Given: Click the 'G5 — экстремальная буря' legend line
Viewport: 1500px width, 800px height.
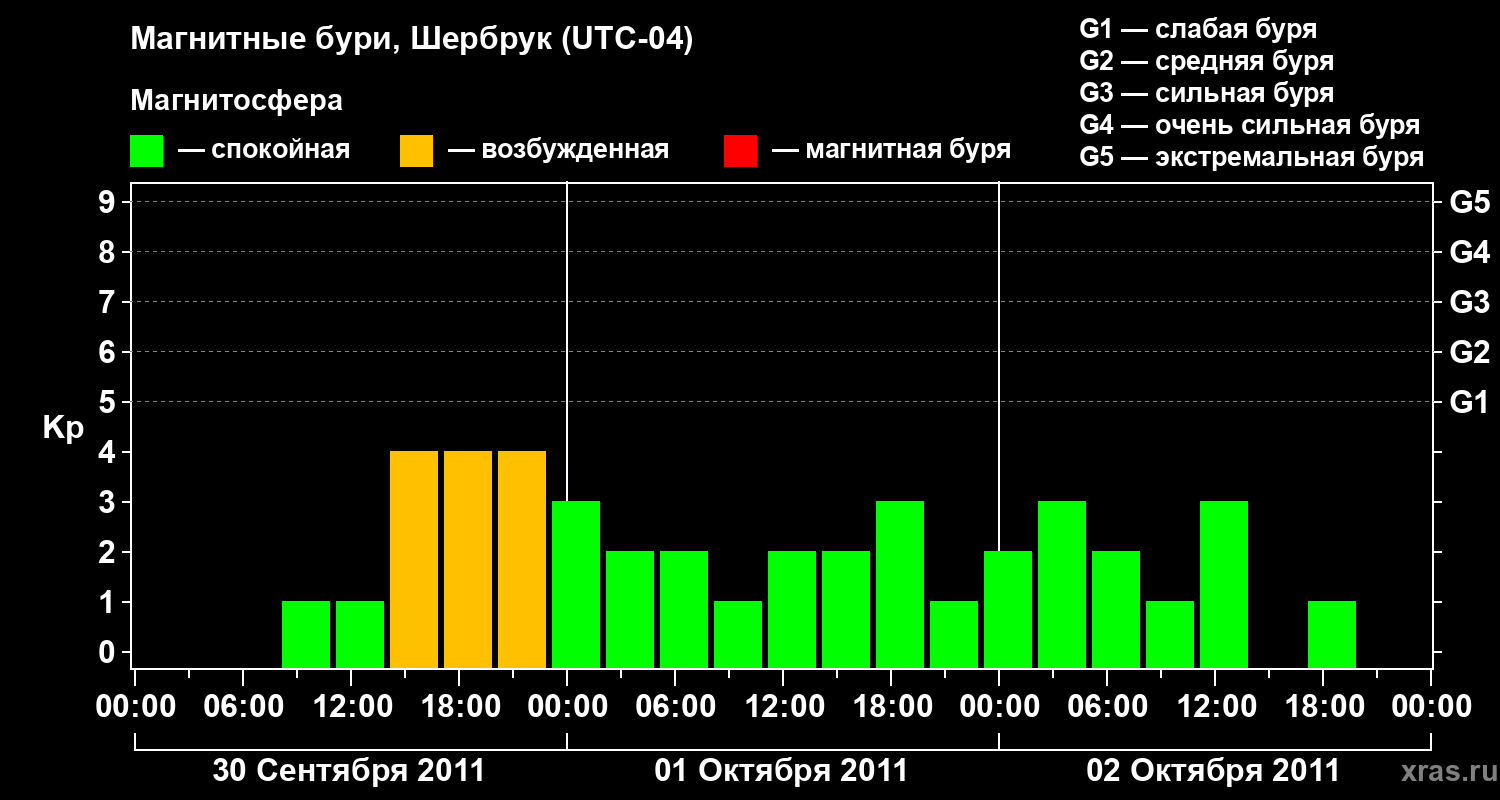Looking at the screenshot, I should click(x=1251, y=157).
